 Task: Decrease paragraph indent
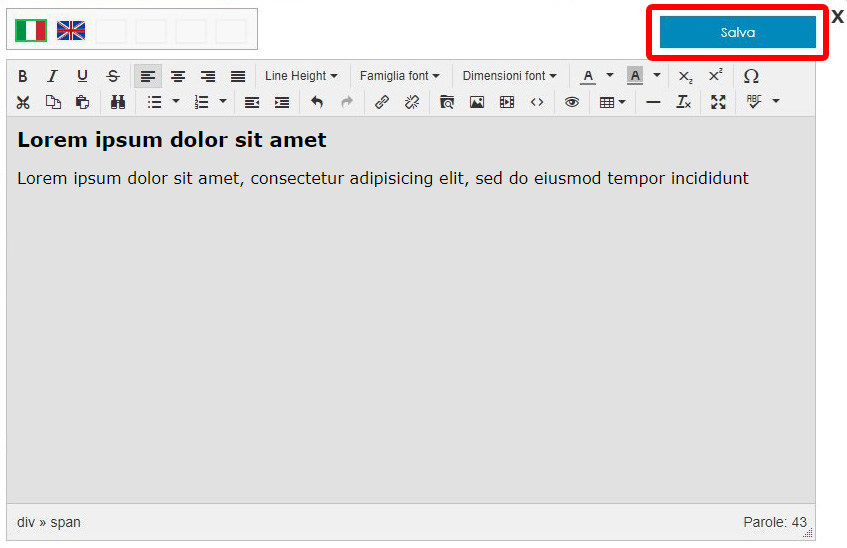pos(252,102)
